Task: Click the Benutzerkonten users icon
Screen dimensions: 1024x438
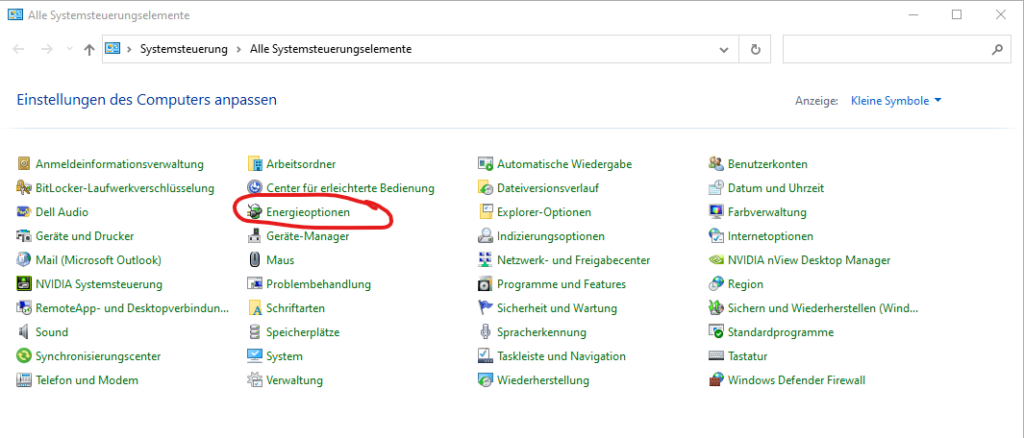Action: tap(716, 164)
